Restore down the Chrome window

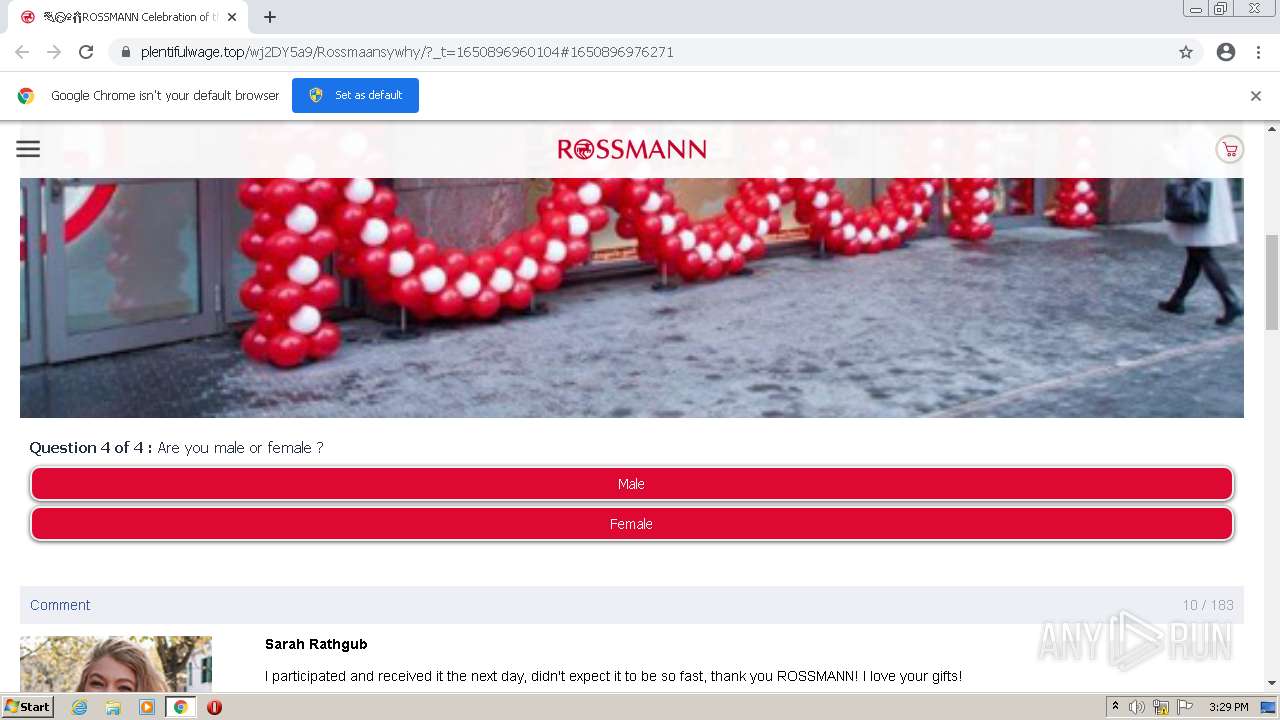tap(1221, 9)
